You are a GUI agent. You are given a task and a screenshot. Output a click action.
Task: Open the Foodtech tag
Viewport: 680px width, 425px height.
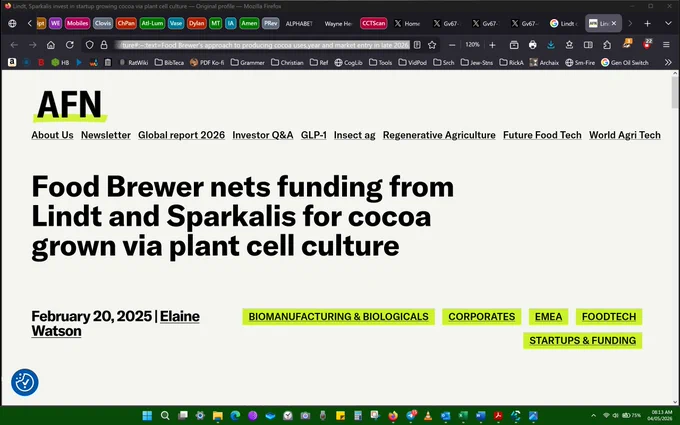pos(609,317)
